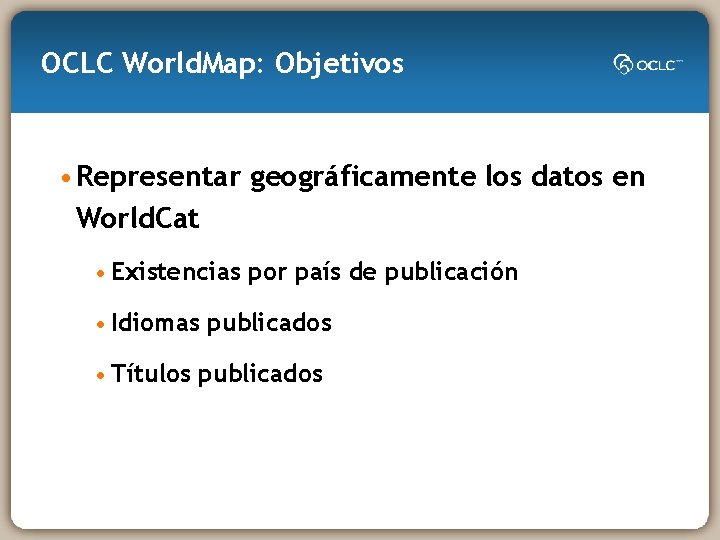The width and height of the screenshot is (720, 540).
Task: Click the text 'Representar geográficamente los datos en'
Action: (360, 177)
